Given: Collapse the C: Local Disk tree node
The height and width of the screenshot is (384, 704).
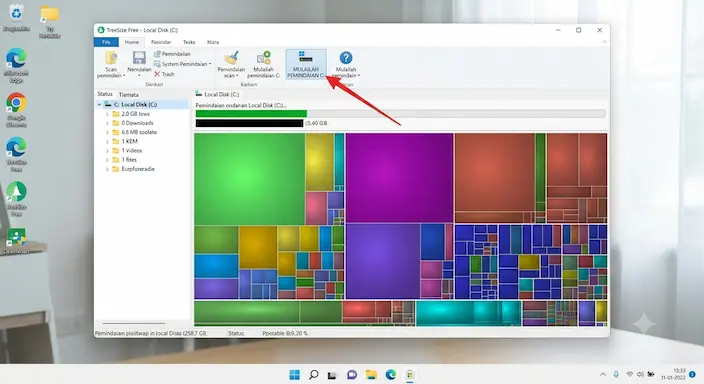Looking at the screenshot, I should click(x=99, y=104).
